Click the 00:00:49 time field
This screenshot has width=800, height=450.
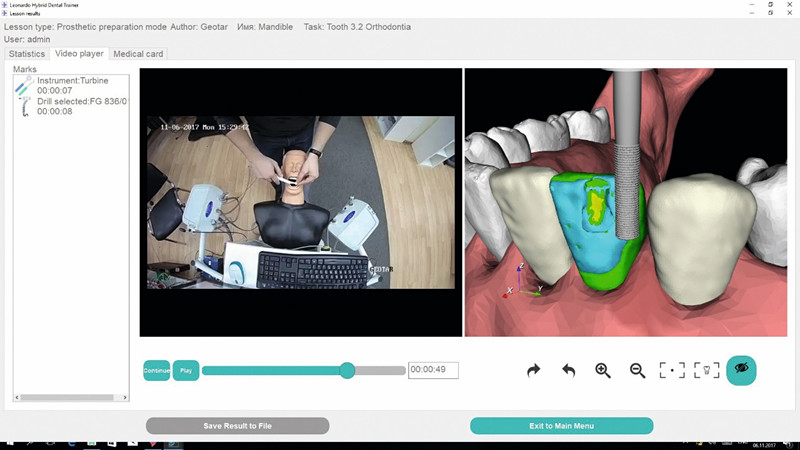(x=433, y=370)
